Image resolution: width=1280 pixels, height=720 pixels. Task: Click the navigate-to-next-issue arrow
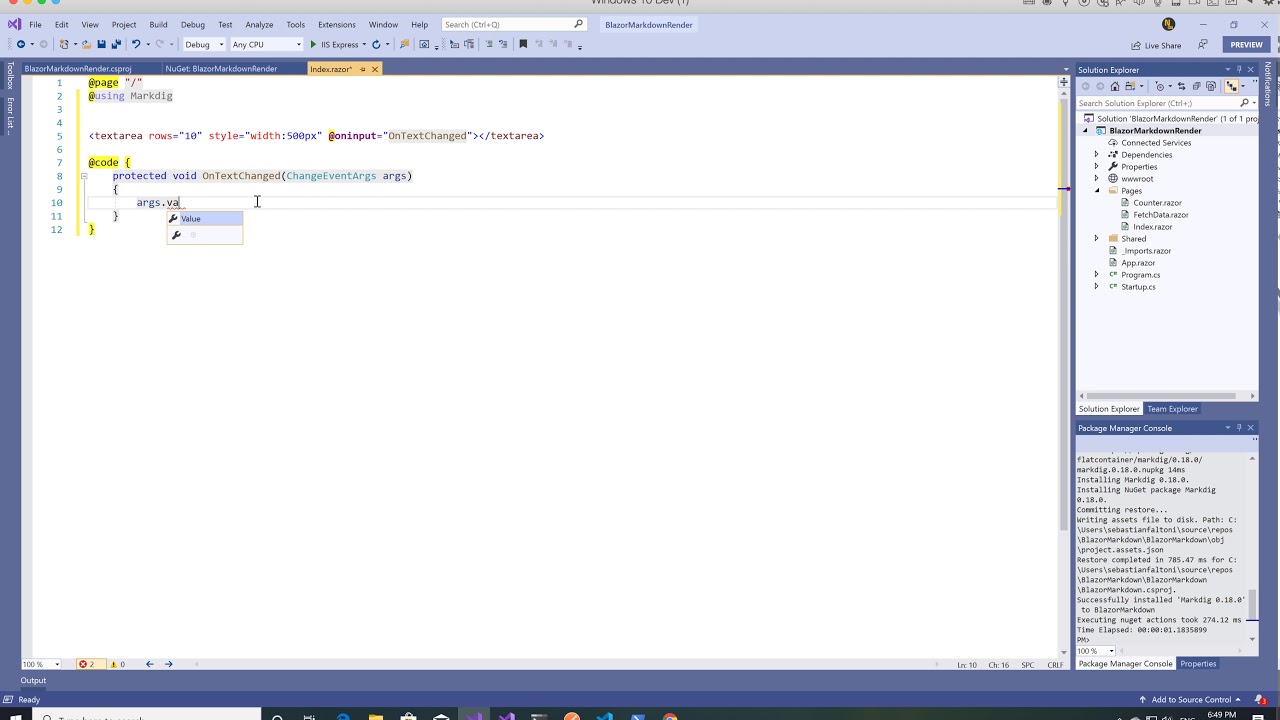click(168, 664)
